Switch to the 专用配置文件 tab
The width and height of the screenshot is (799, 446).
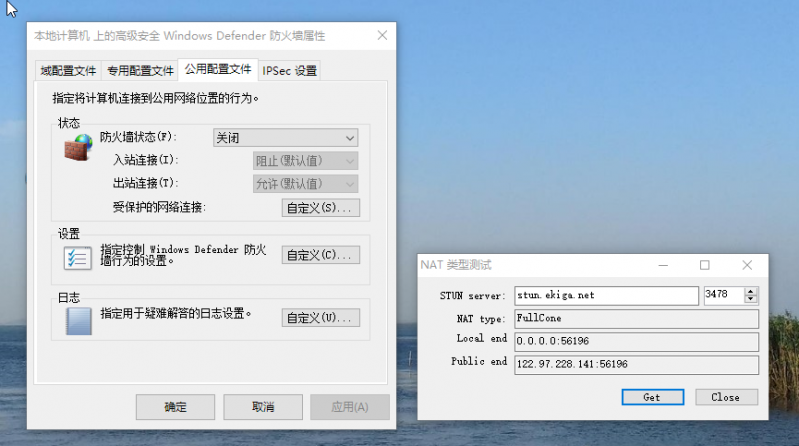click(140, 70)
